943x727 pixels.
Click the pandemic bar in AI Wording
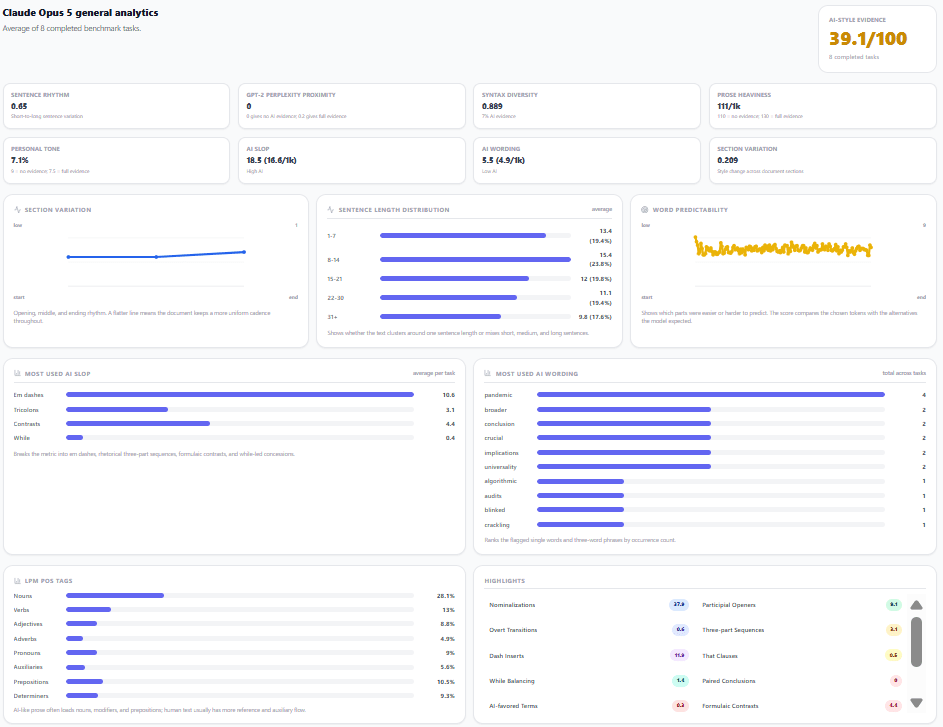(711, 395)
